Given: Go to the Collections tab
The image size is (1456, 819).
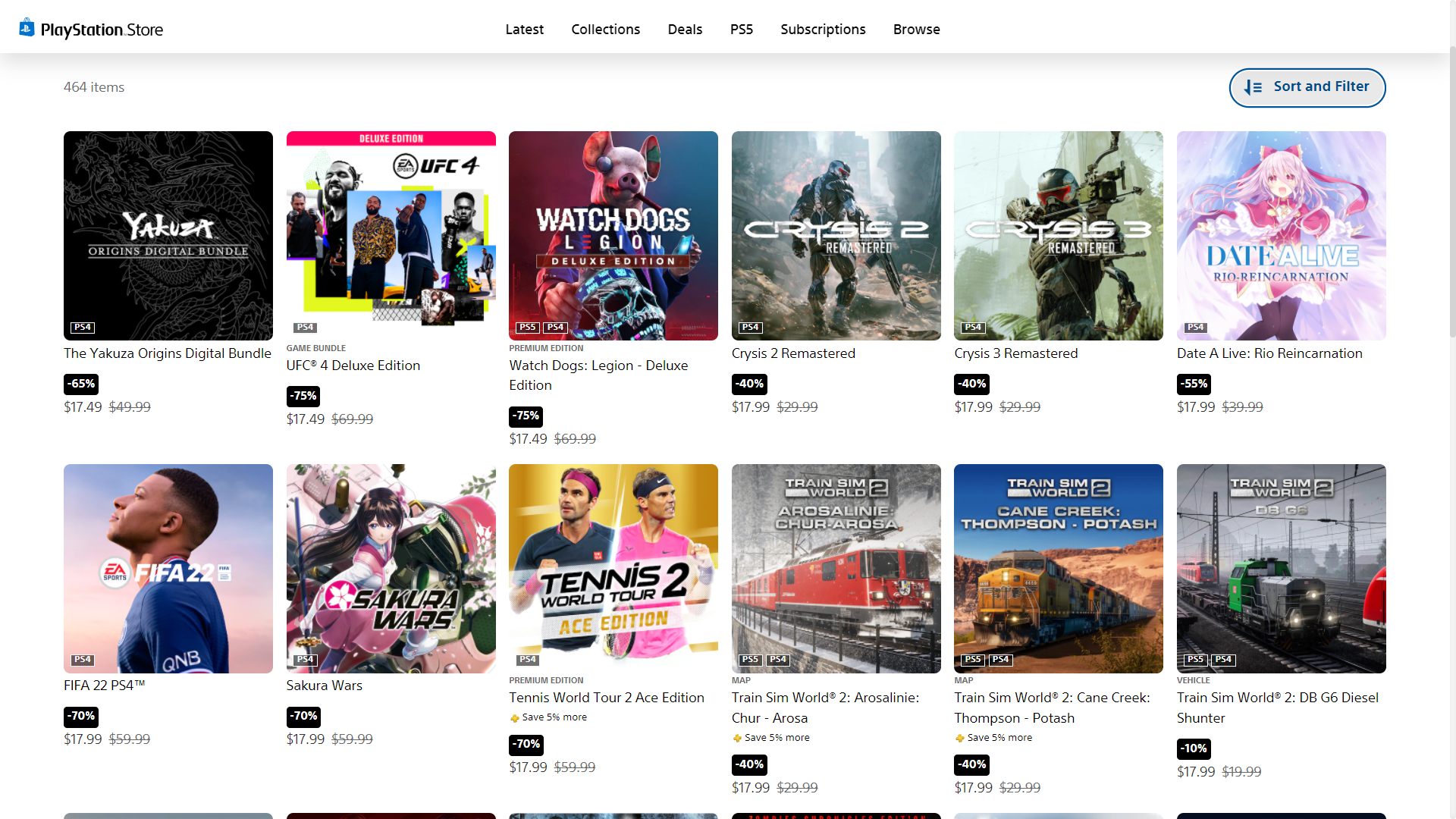Looking at the screenshot, I should pos(605,29).
